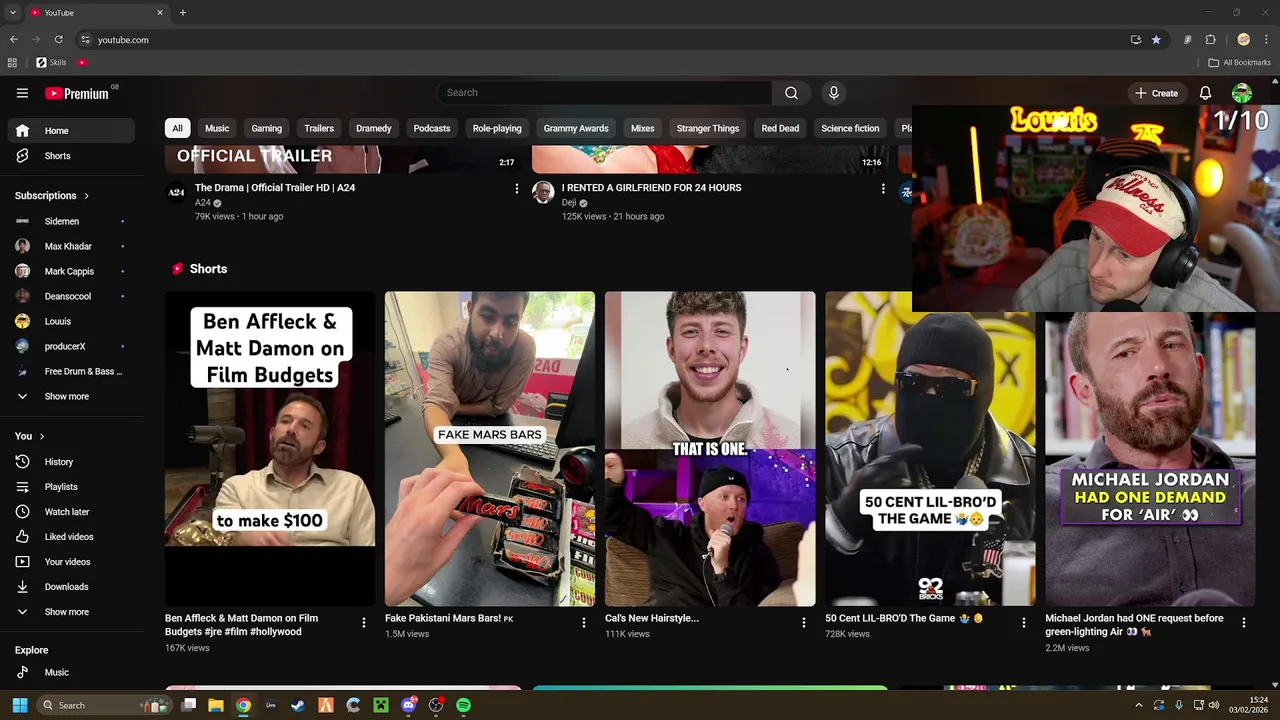Open options for 50 Cent LIL-BRO'D short
This screenshot has height=720, width=1280.
pos(1024,622)
